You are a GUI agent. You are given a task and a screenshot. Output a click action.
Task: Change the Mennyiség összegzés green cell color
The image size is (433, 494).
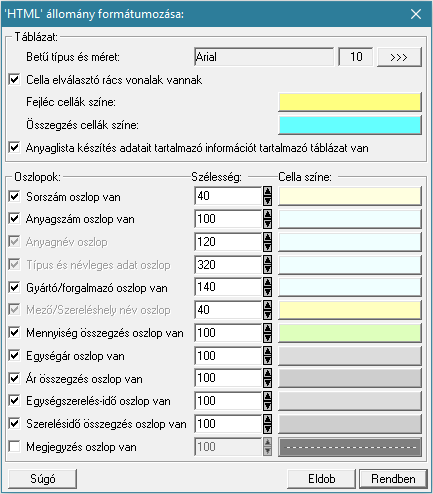point(350,333)
